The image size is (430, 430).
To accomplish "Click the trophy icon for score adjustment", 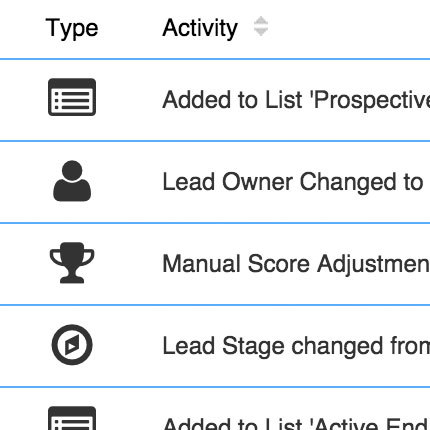I will click(72, 263).
